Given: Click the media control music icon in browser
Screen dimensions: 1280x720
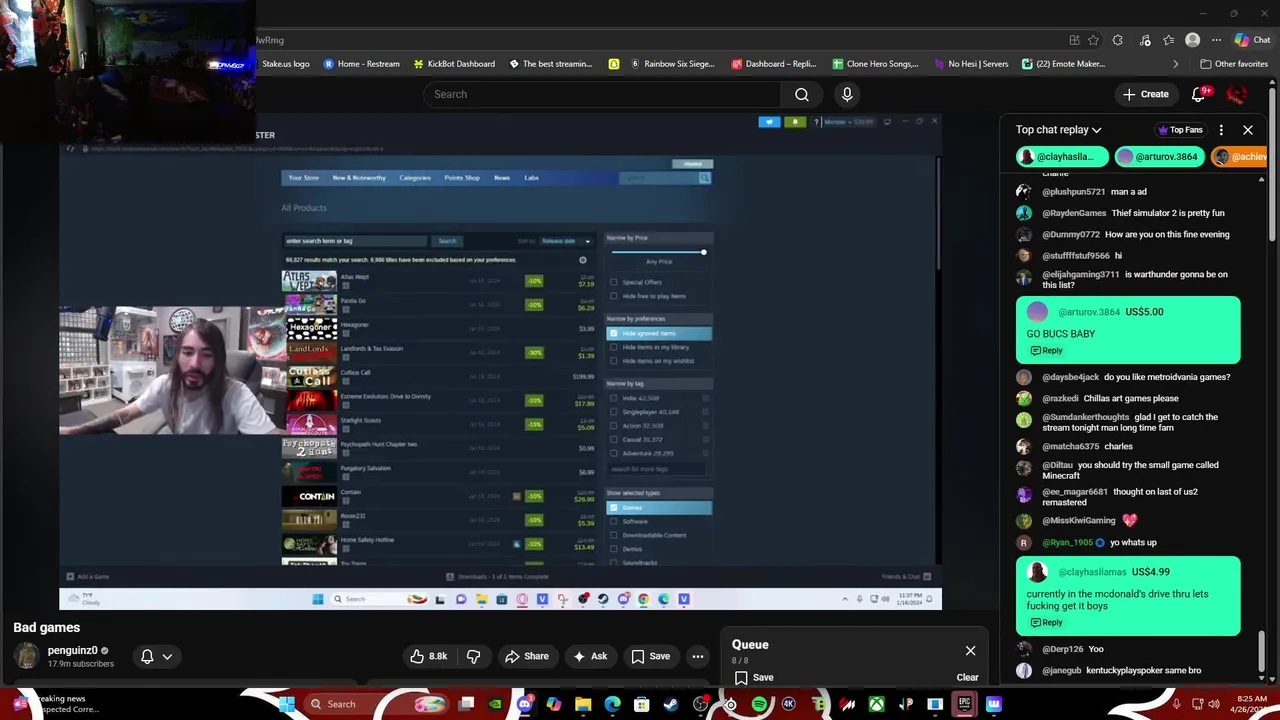Looking at the screenshot, I should click(x=1143, y=40).
